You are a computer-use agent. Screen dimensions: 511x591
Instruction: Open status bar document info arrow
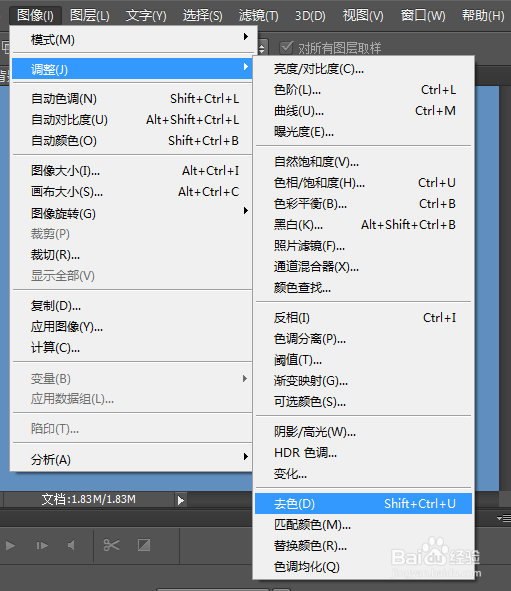[x=181, y=500]
